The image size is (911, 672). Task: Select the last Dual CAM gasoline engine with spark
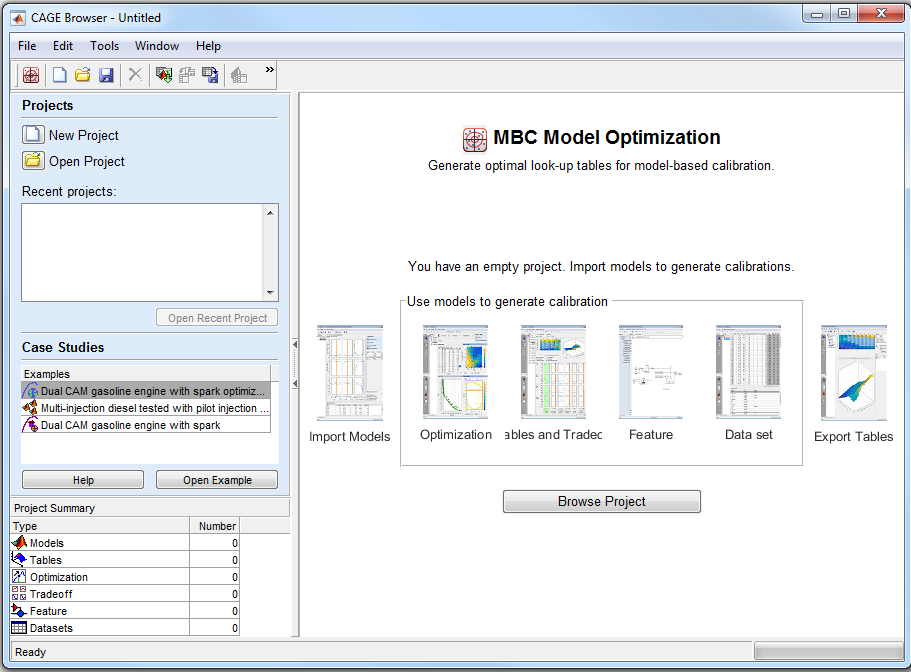pos(146,425)
